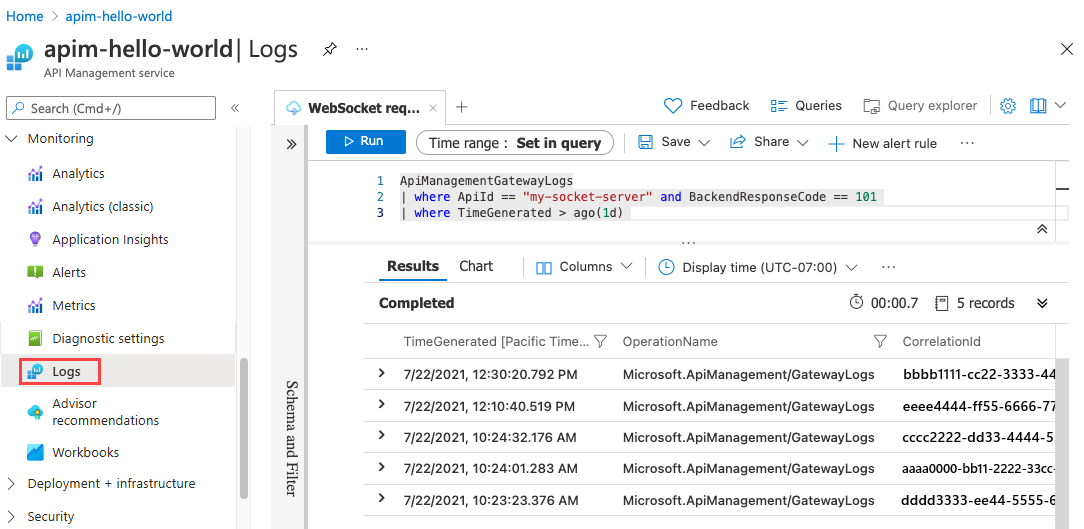1084x529 pixels.
Task: Click the API Management service icon in header
Action: tap(20, 57)
